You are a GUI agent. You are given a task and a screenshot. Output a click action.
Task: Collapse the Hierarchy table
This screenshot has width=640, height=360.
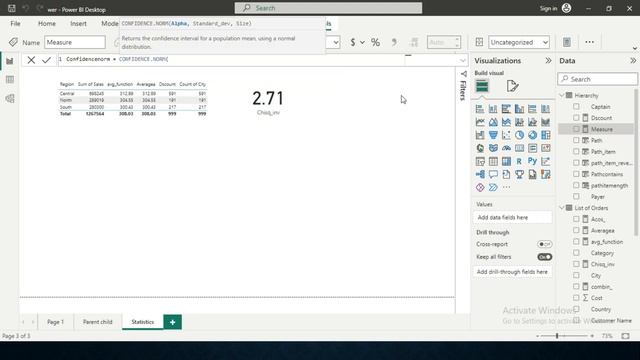[562, 95]
